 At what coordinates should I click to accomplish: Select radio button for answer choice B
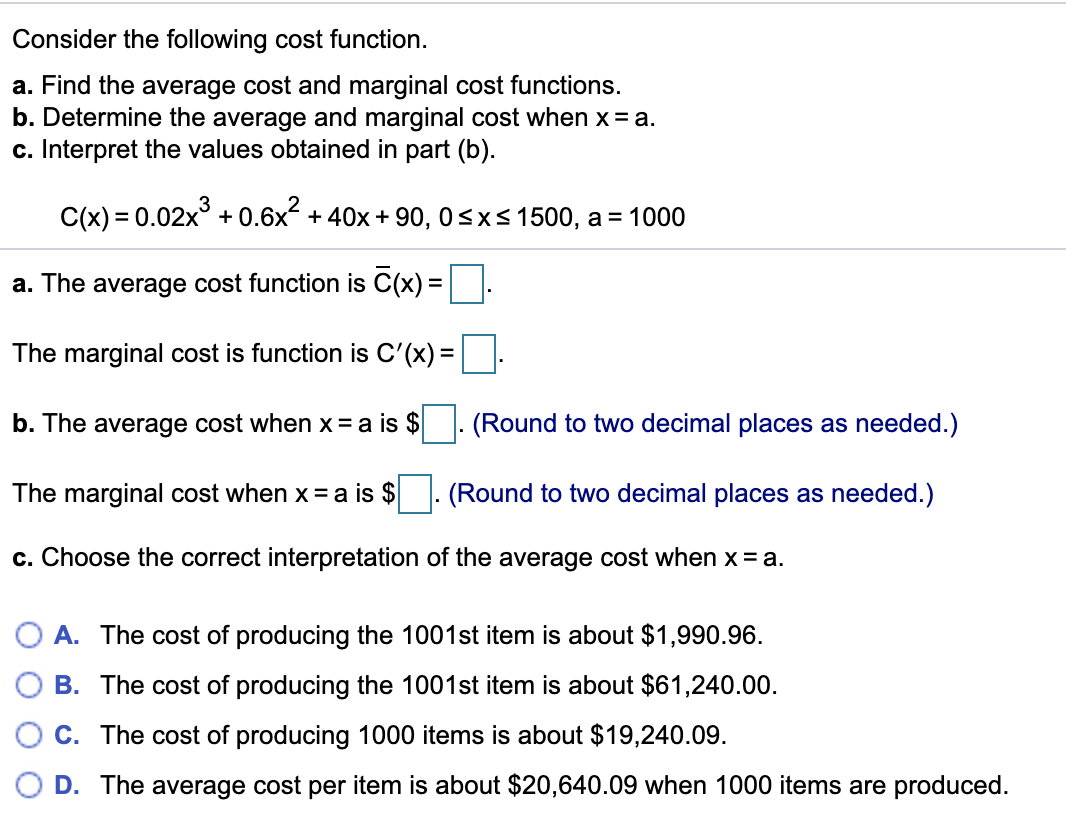(27, 685)
